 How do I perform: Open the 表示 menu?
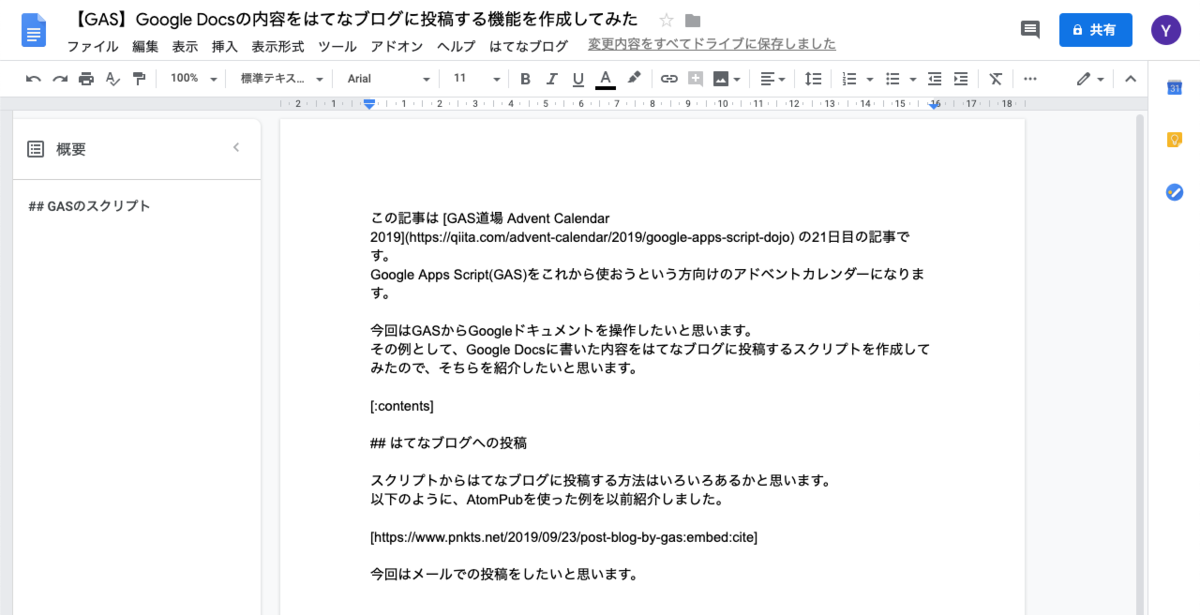(185, 46)
